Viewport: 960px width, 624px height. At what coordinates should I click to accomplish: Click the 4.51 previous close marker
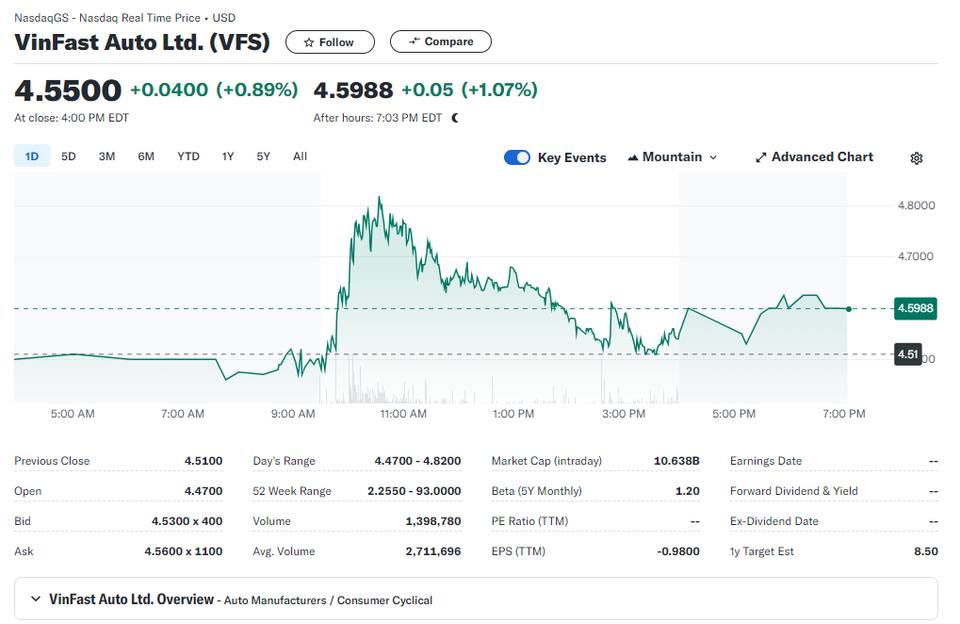point(908,354)
